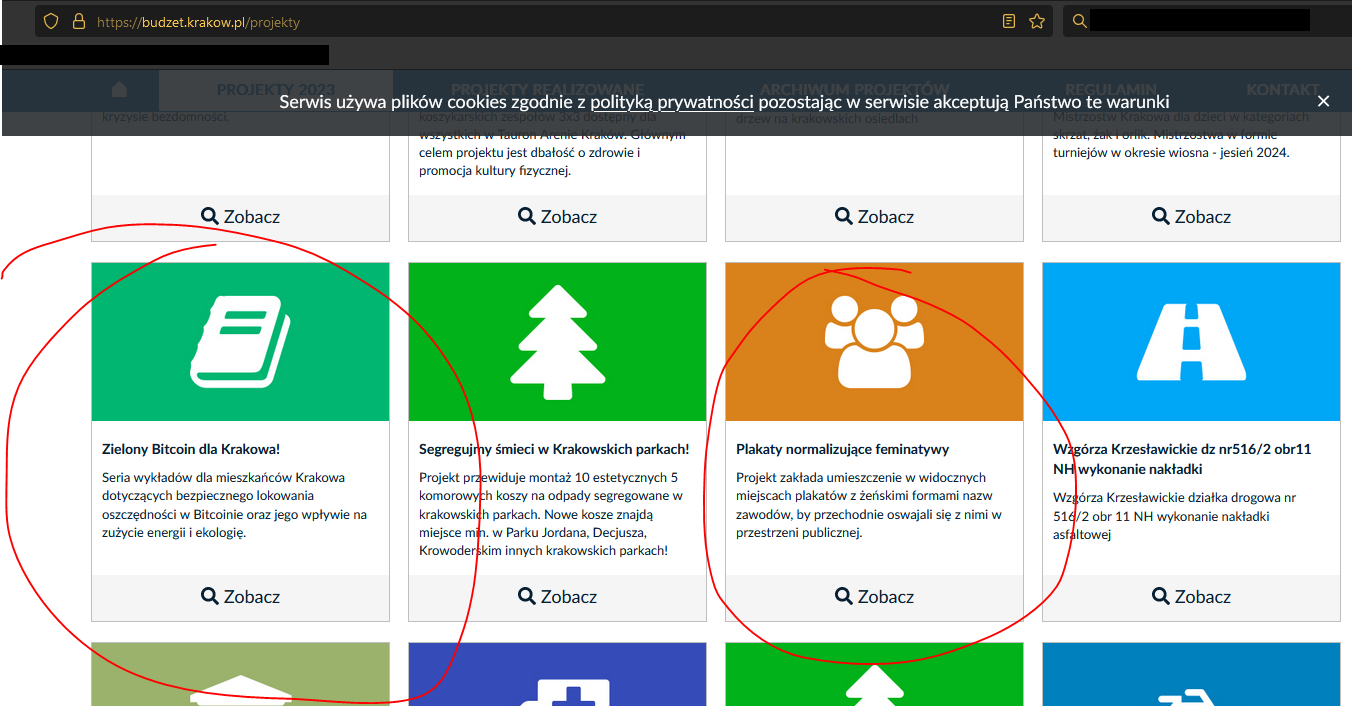Click the padlock site security icon
1352x706 pixels.
79,21
